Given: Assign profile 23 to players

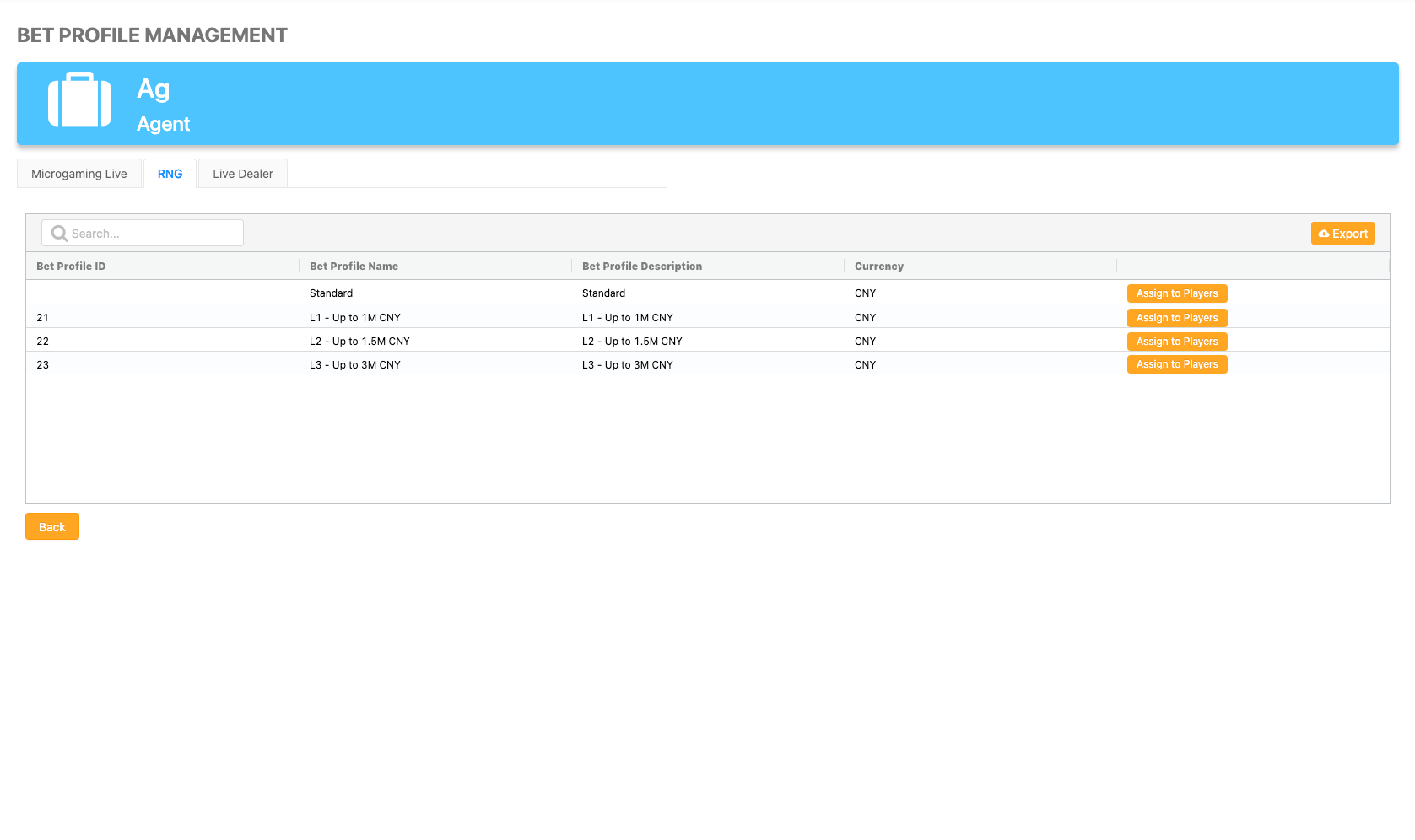Looking at the screenshot, I should click(x=1176, y=364).
